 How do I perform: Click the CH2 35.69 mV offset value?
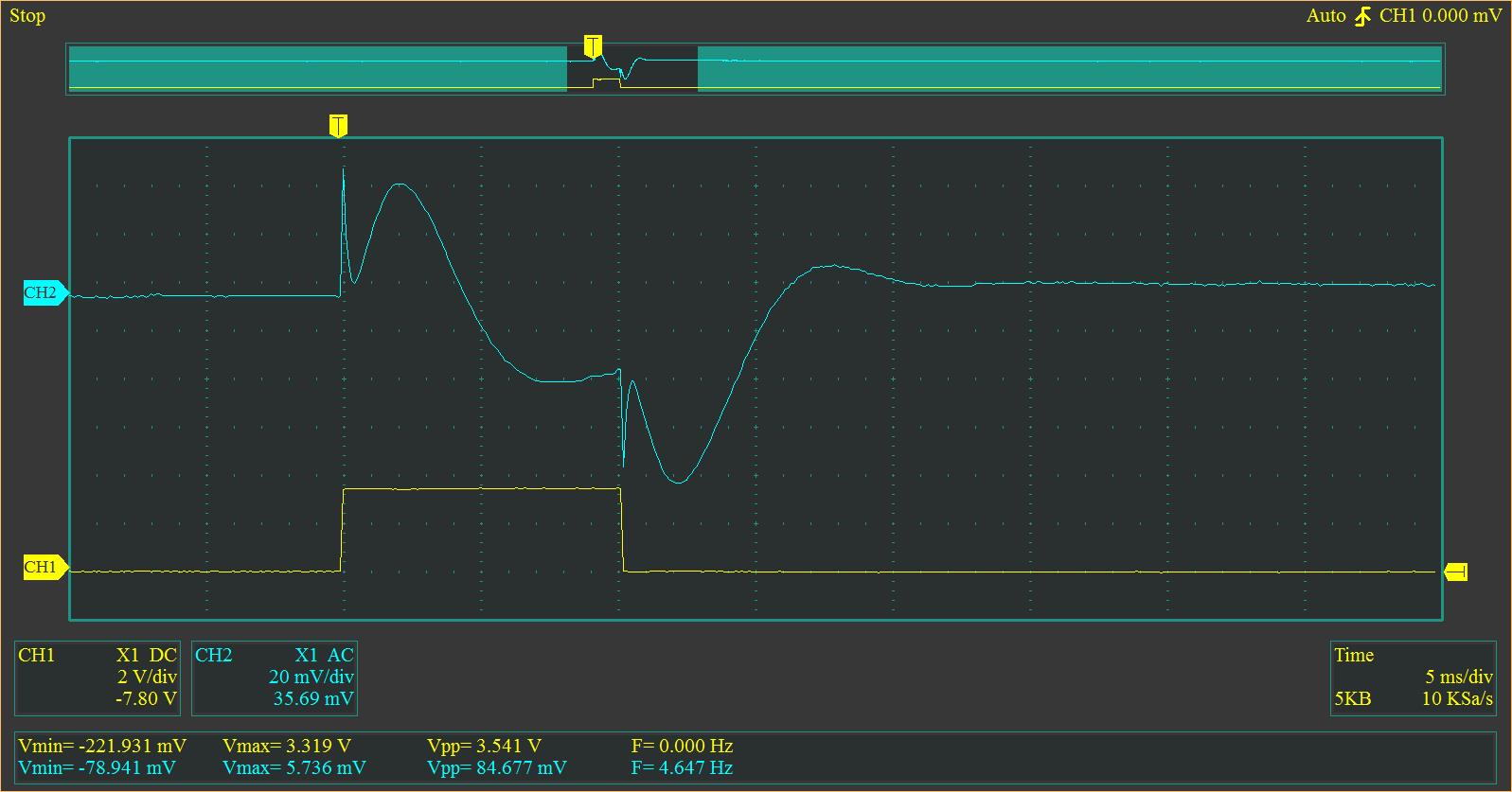coord(312,698)
